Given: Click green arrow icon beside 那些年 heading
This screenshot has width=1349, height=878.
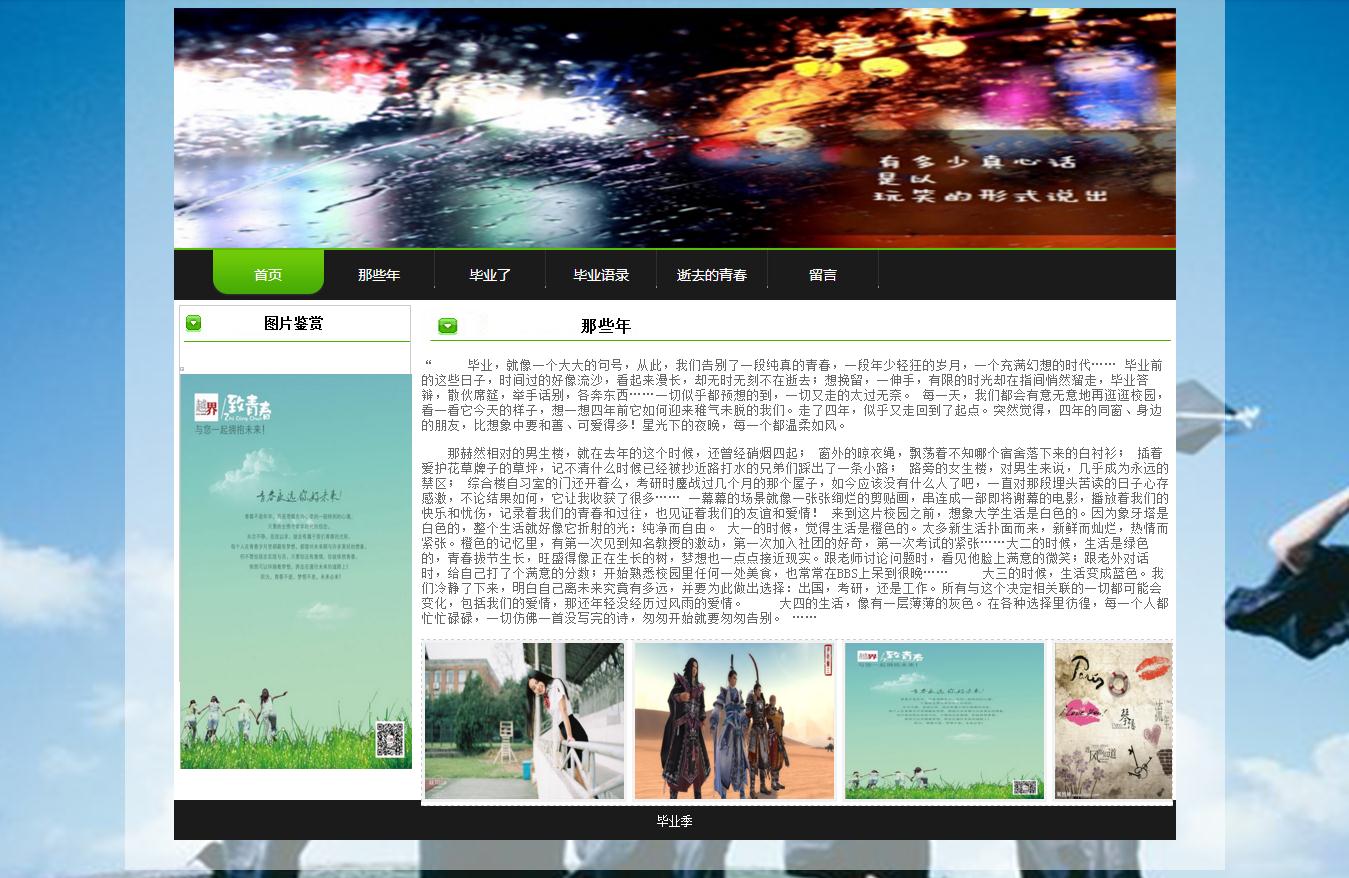Looking at the screenshot, I should [x=447, y=326].
